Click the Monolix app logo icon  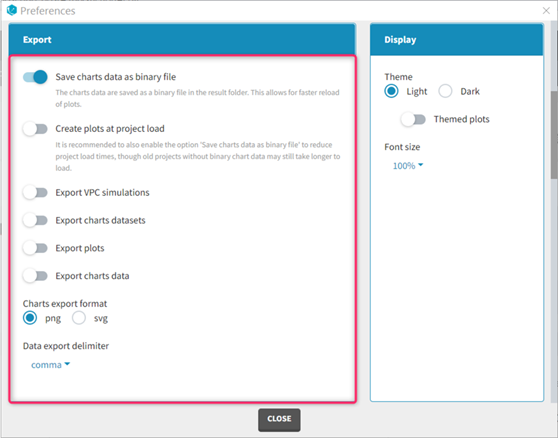click(x=12, y=10)
